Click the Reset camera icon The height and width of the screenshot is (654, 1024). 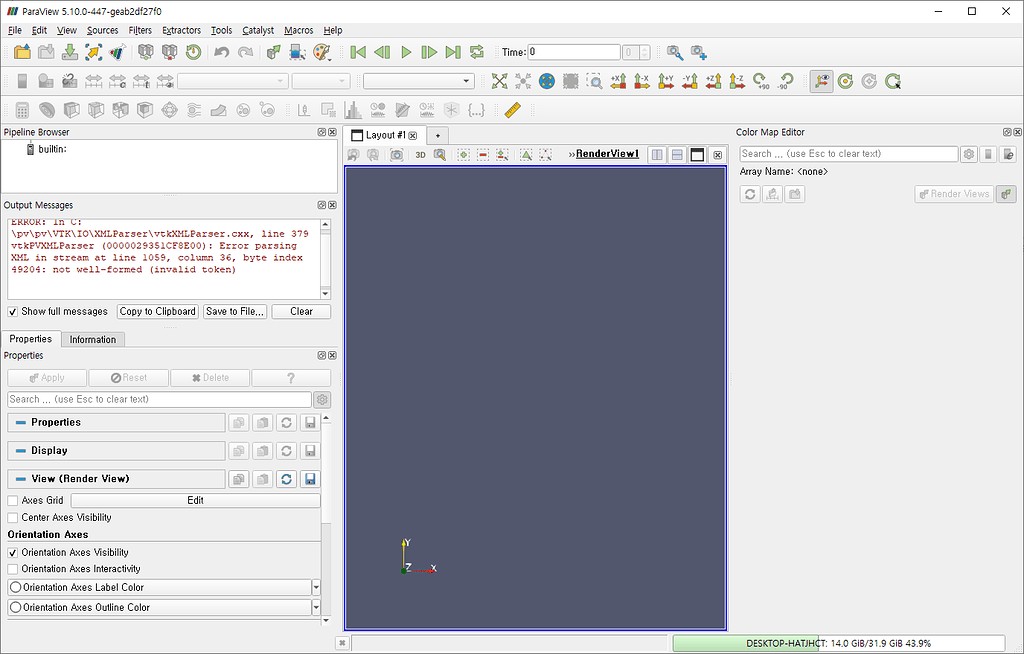click(x=500, y=81)
